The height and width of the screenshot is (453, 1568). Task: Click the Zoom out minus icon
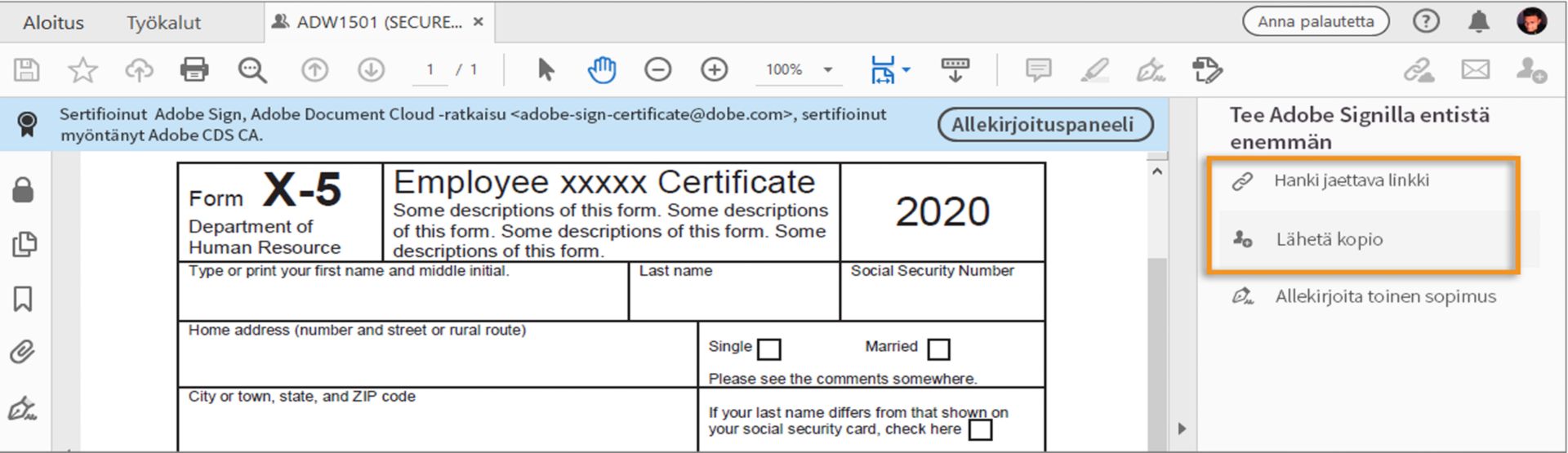click(x=657, y=69)
